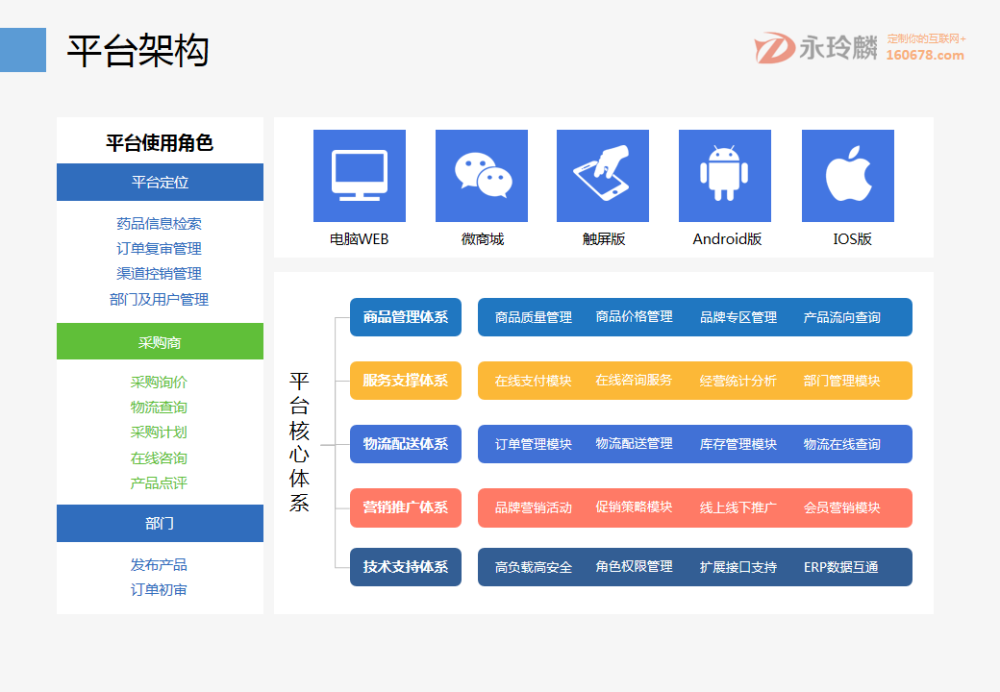Screen dimensions: 1000x692
Task: Toggle the 采购商 green section header
Action: click(x=160, y=341)
